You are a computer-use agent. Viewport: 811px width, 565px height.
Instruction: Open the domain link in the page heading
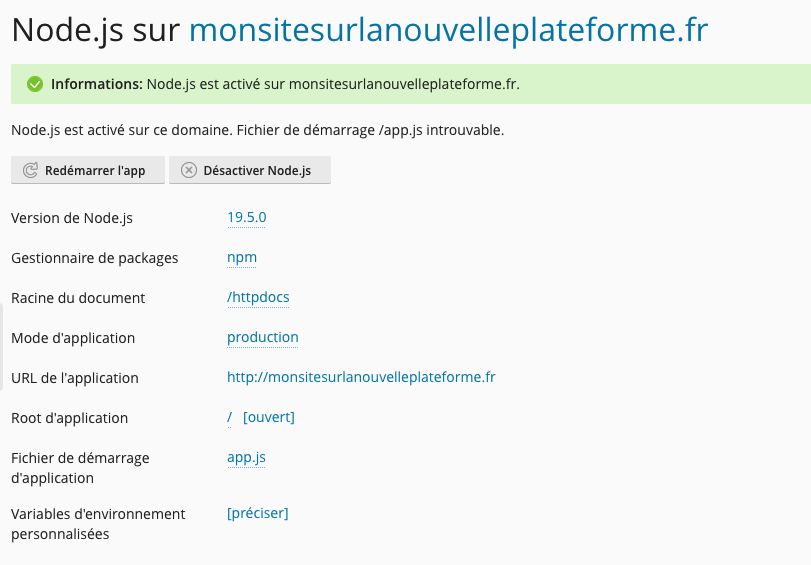click(448, 29)
